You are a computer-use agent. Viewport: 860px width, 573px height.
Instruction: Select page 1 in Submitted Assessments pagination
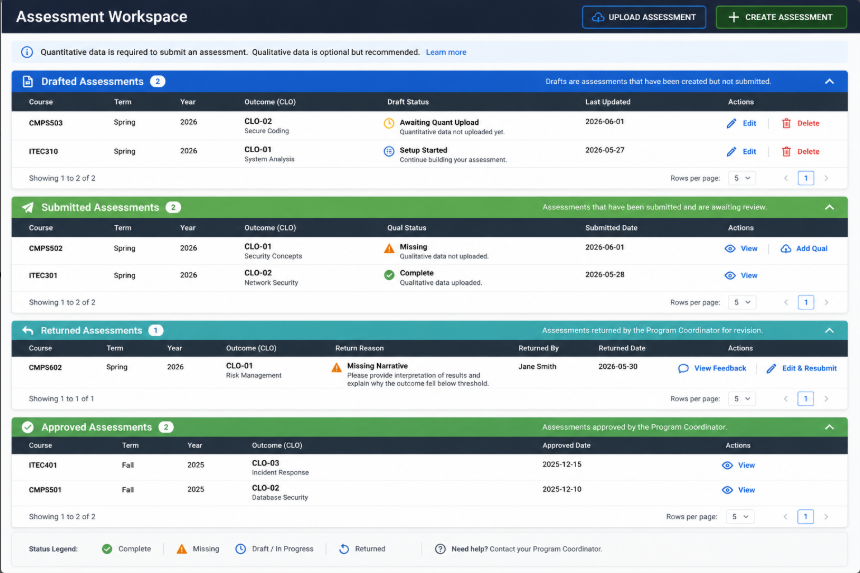point(806,302)
